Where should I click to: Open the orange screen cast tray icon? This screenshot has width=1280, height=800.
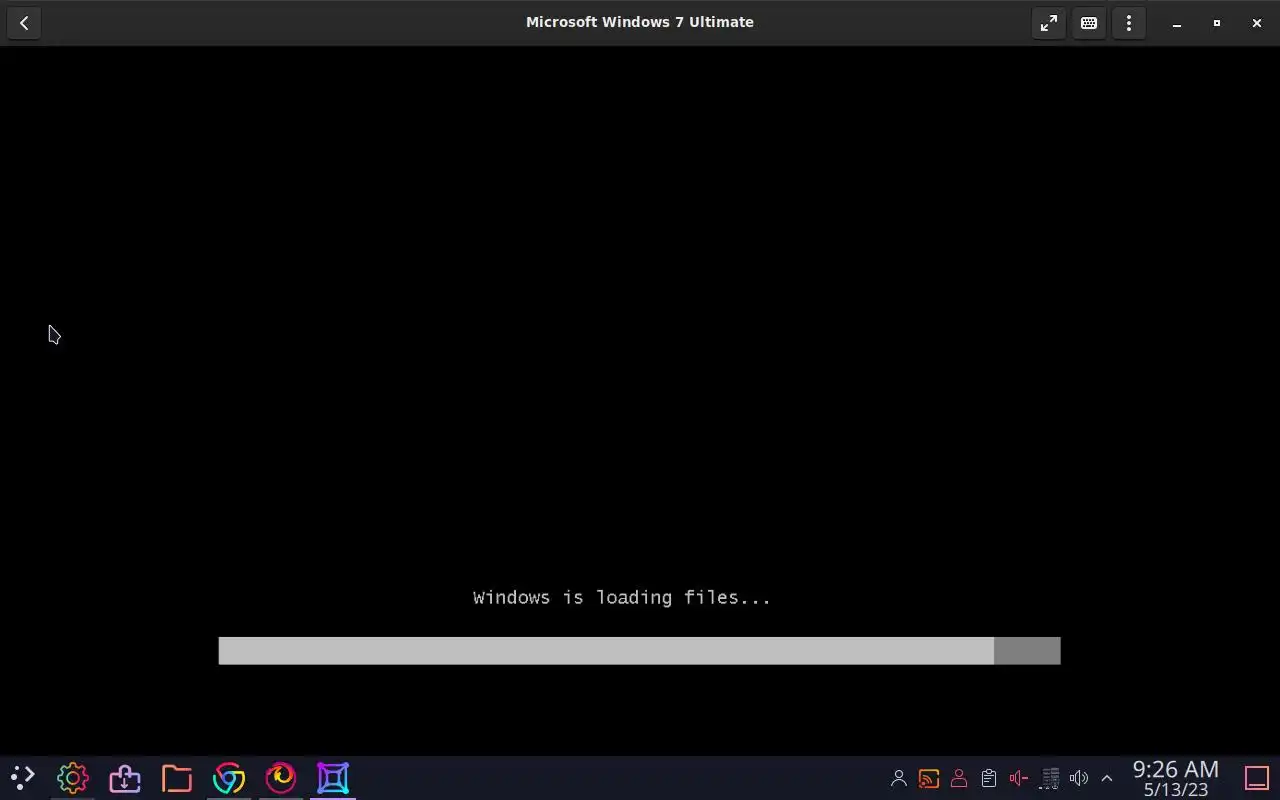coord(929,778)
